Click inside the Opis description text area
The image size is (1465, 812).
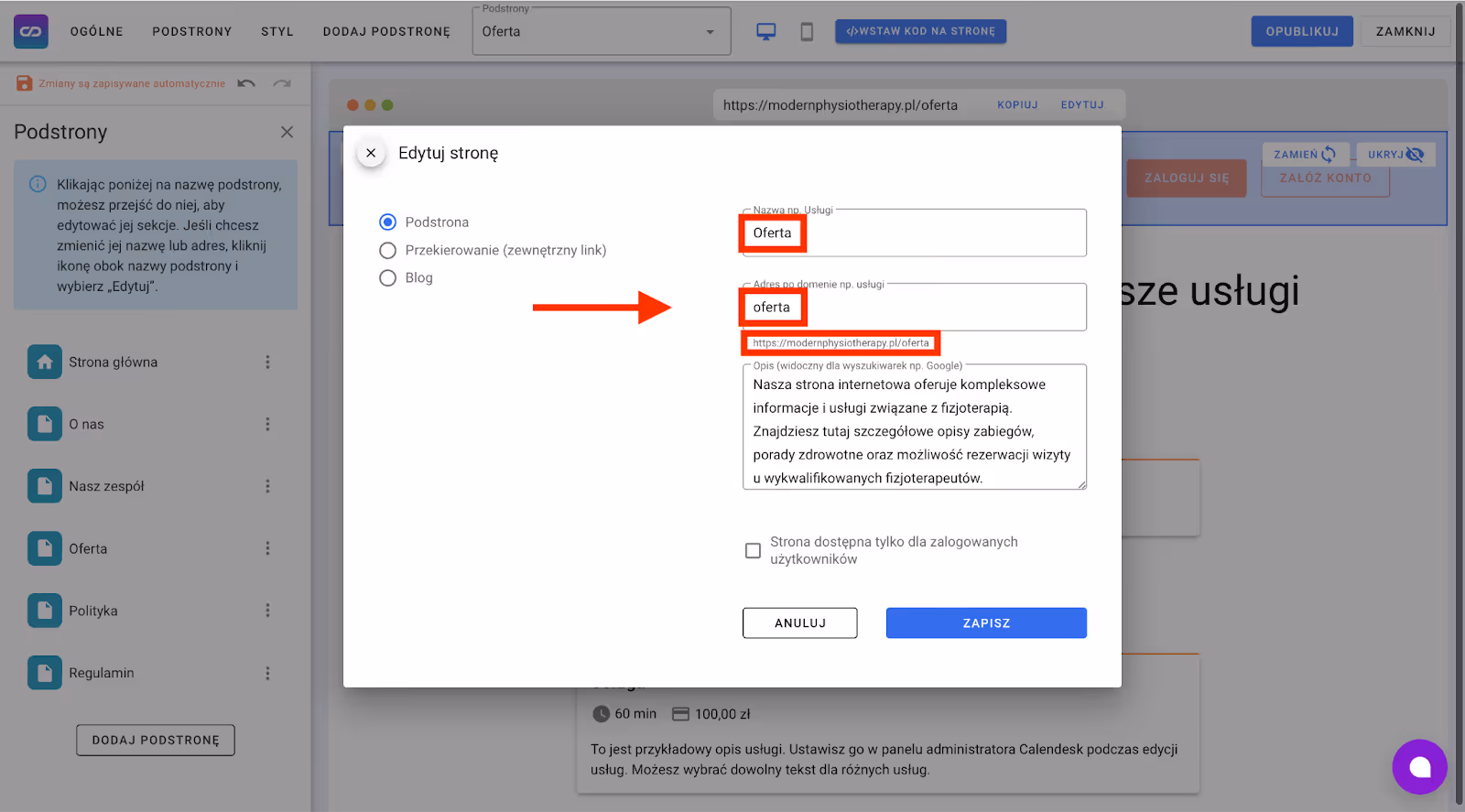(914, 430)
